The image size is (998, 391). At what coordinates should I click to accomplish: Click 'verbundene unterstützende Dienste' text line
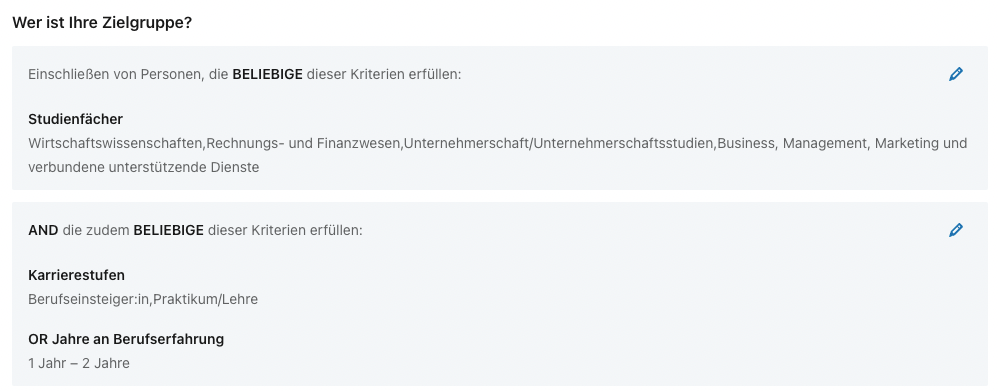[x=143, y=167]
